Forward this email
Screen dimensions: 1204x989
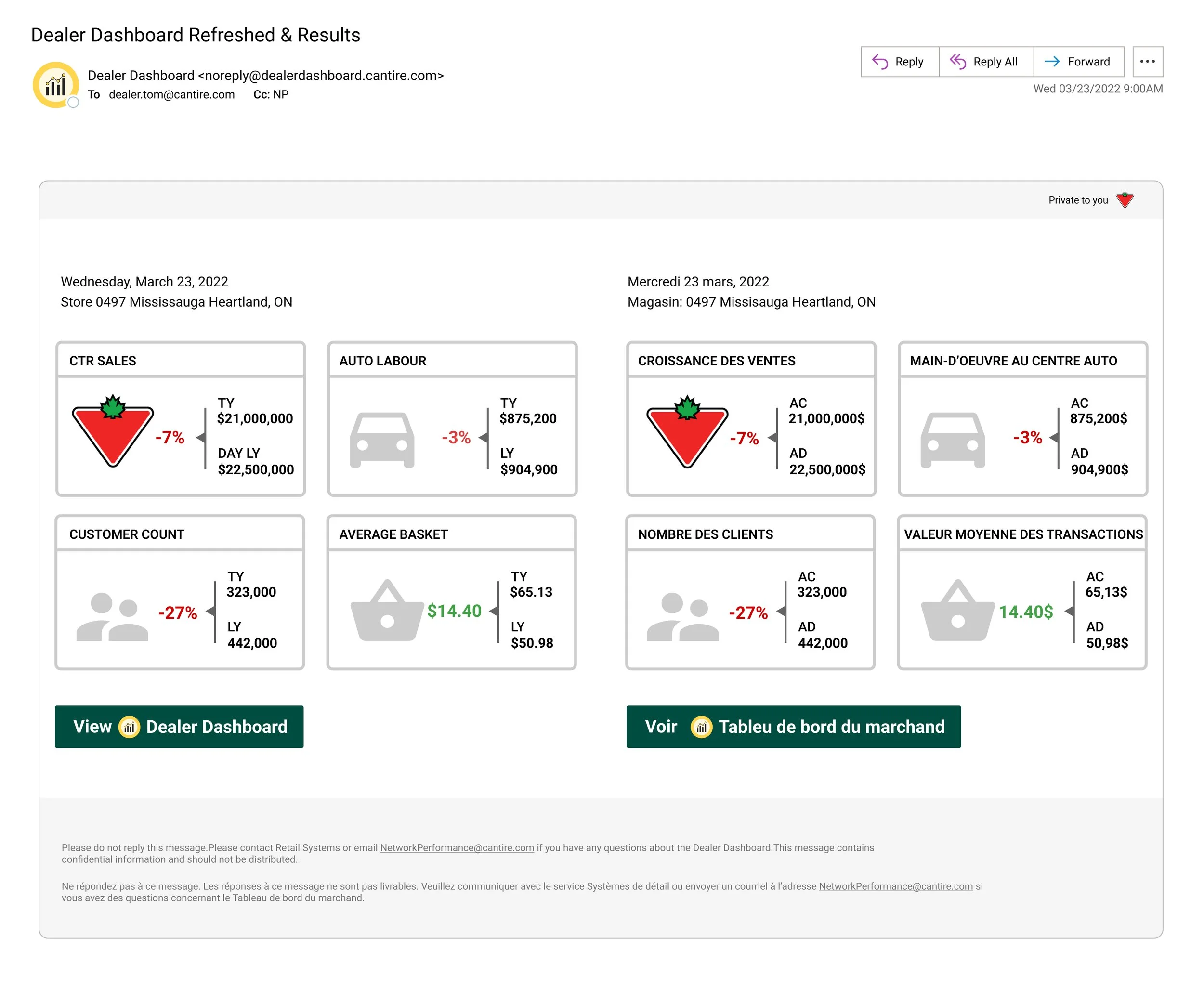(x=1079, y=62)
